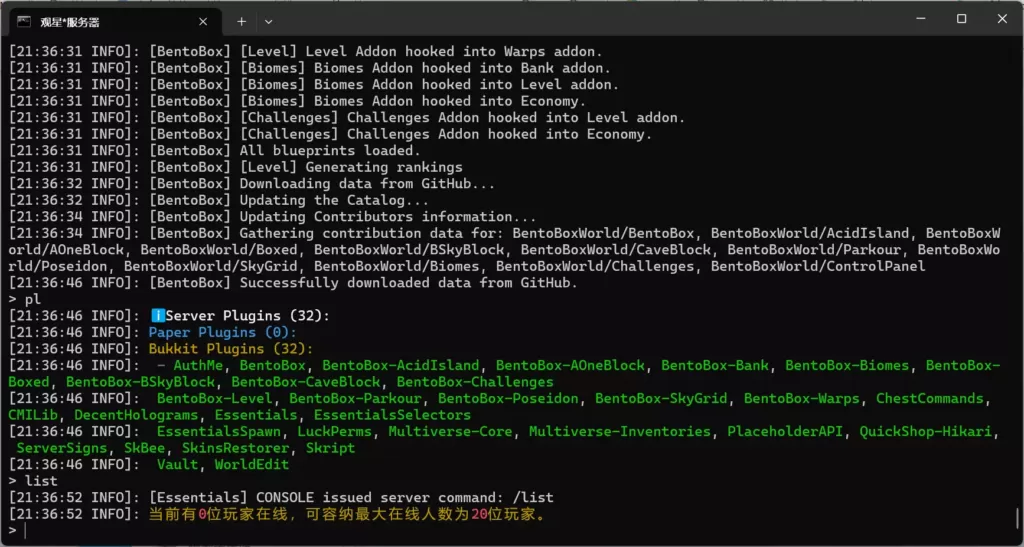Click the WorldEdit plugin name
Viewport: 1024px width, 547px height.
pyautogui.click(x=251, y=464)
